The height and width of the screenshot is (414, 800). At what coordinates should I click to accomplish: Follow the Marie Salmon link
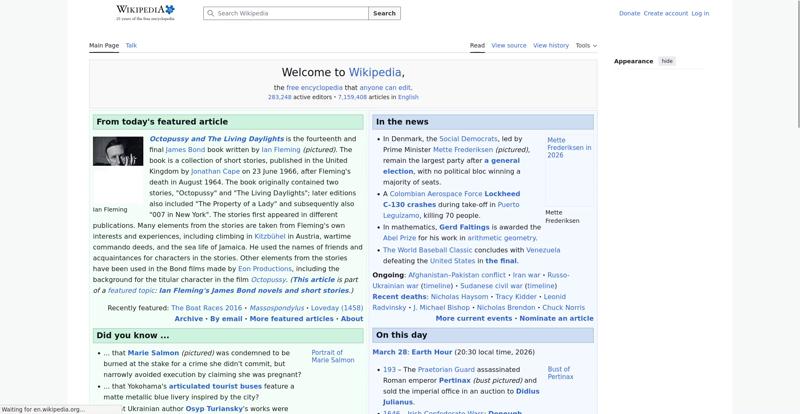(x=153, y=353)
